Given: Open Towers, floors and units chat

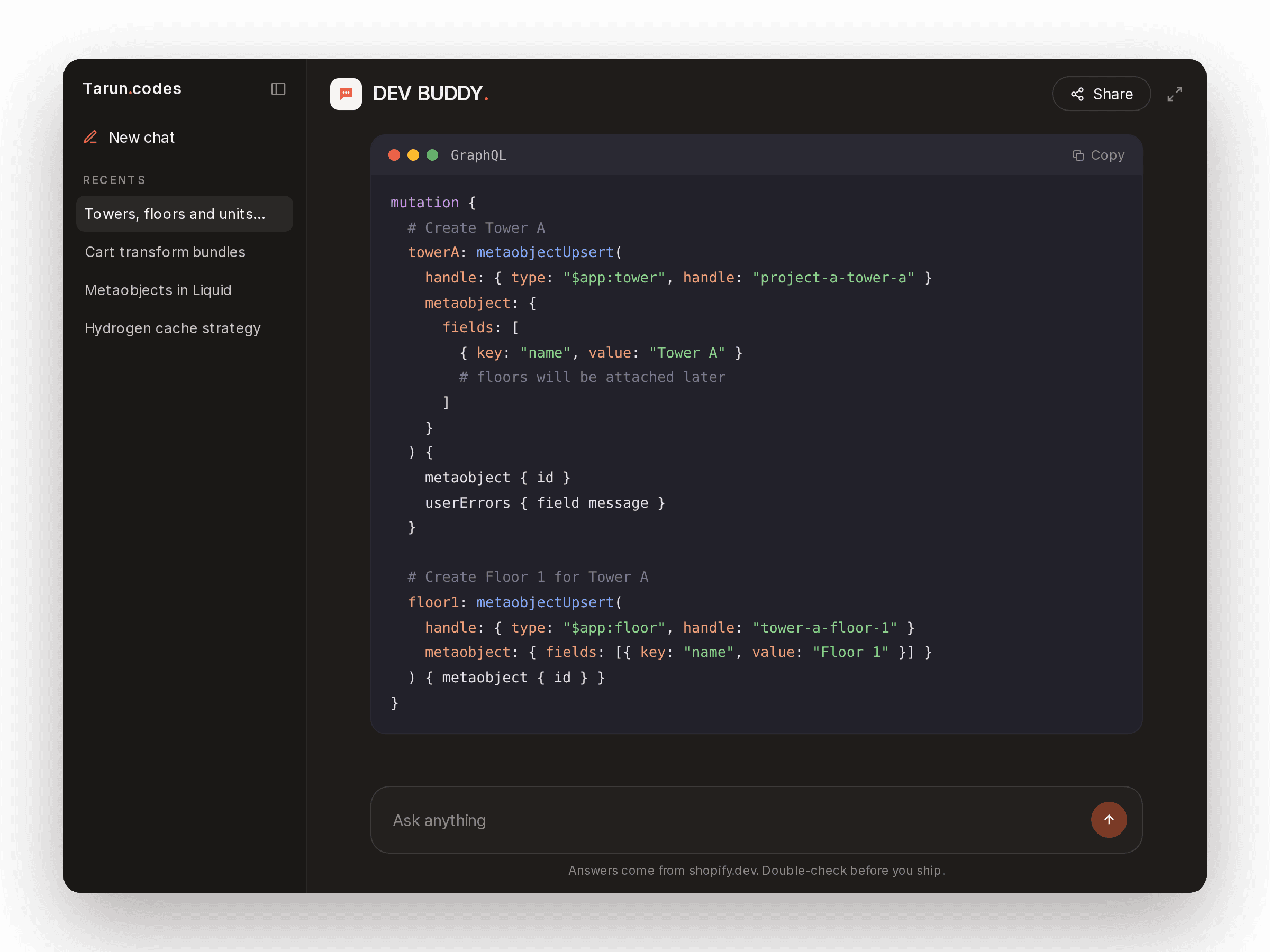Looking at the screenshot, I should (x=184, y=214).
